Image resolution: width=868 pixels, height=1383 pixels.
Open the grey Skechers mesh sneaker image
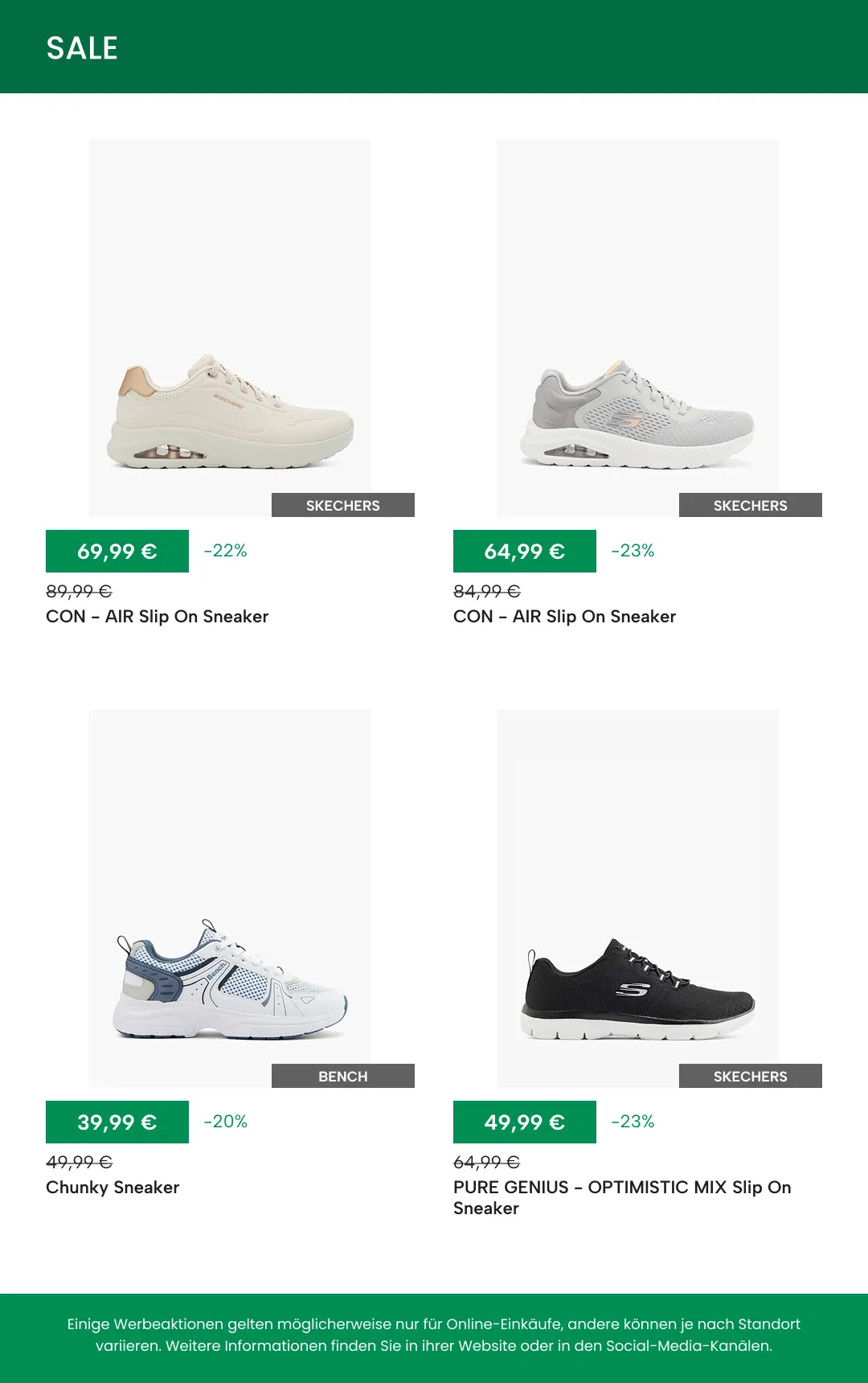[x=637, y=328]
